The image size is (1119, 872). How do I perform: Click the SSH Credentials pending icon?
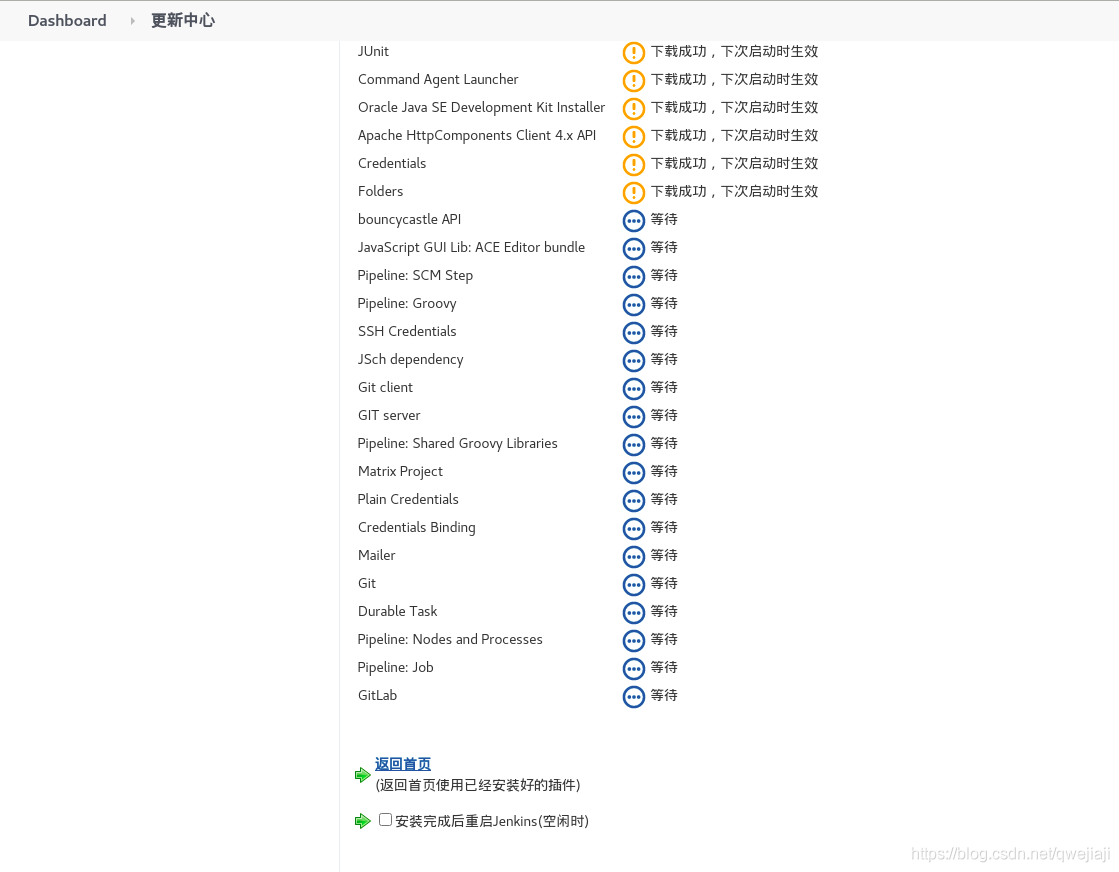click(633, 333)
